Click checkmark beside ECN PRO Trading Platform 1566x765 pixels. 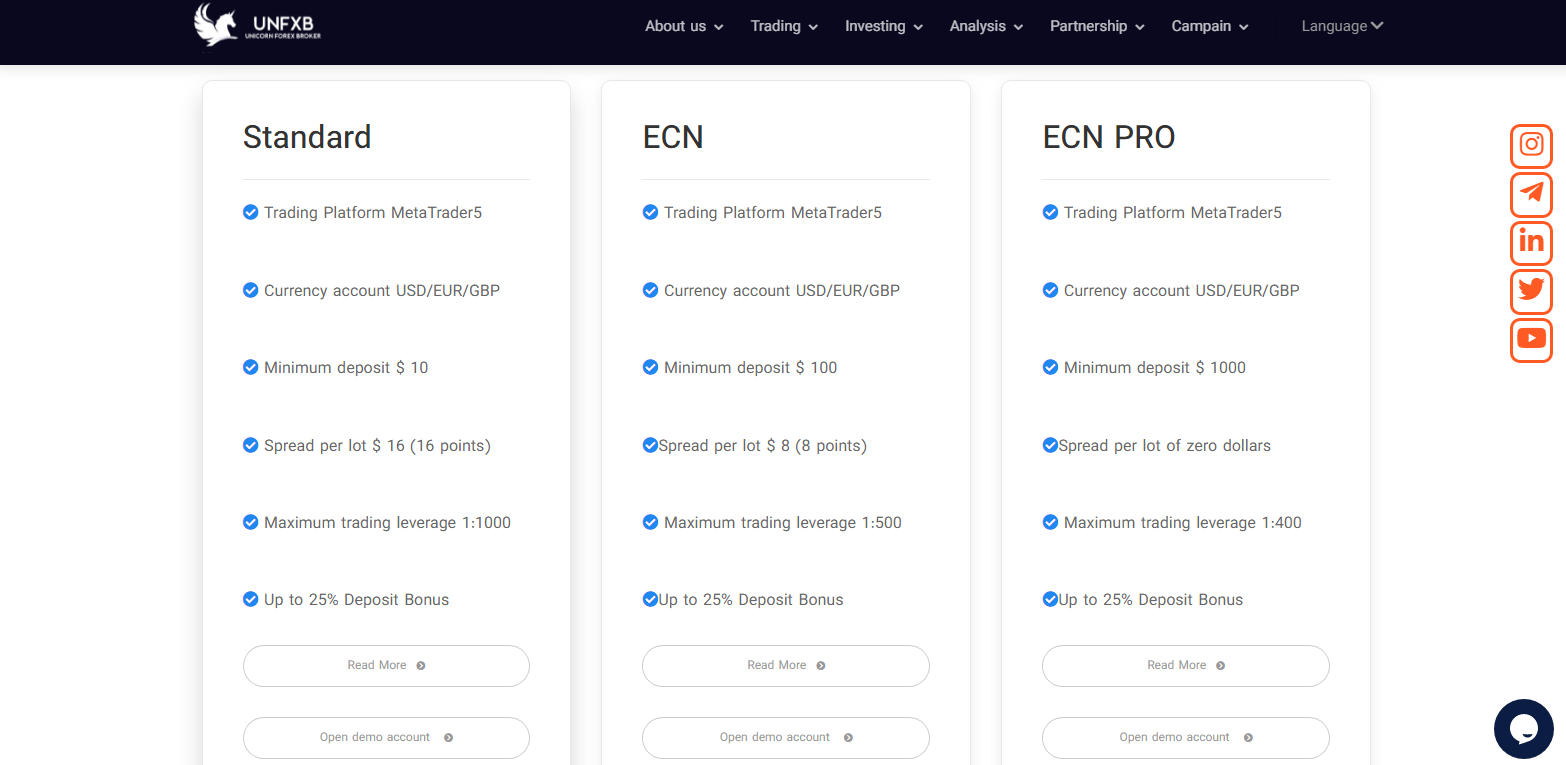coord(1050,212)
